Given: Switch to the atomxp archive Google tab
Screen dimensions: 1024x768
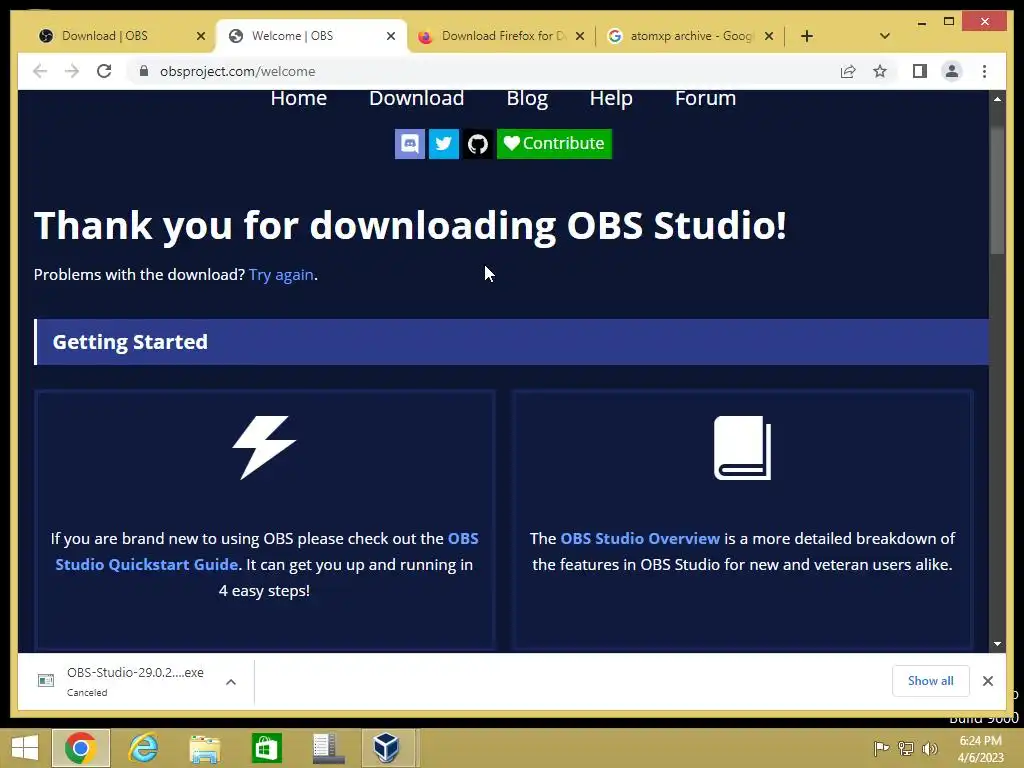Looking at the screenshot, I should pos(691,36).
